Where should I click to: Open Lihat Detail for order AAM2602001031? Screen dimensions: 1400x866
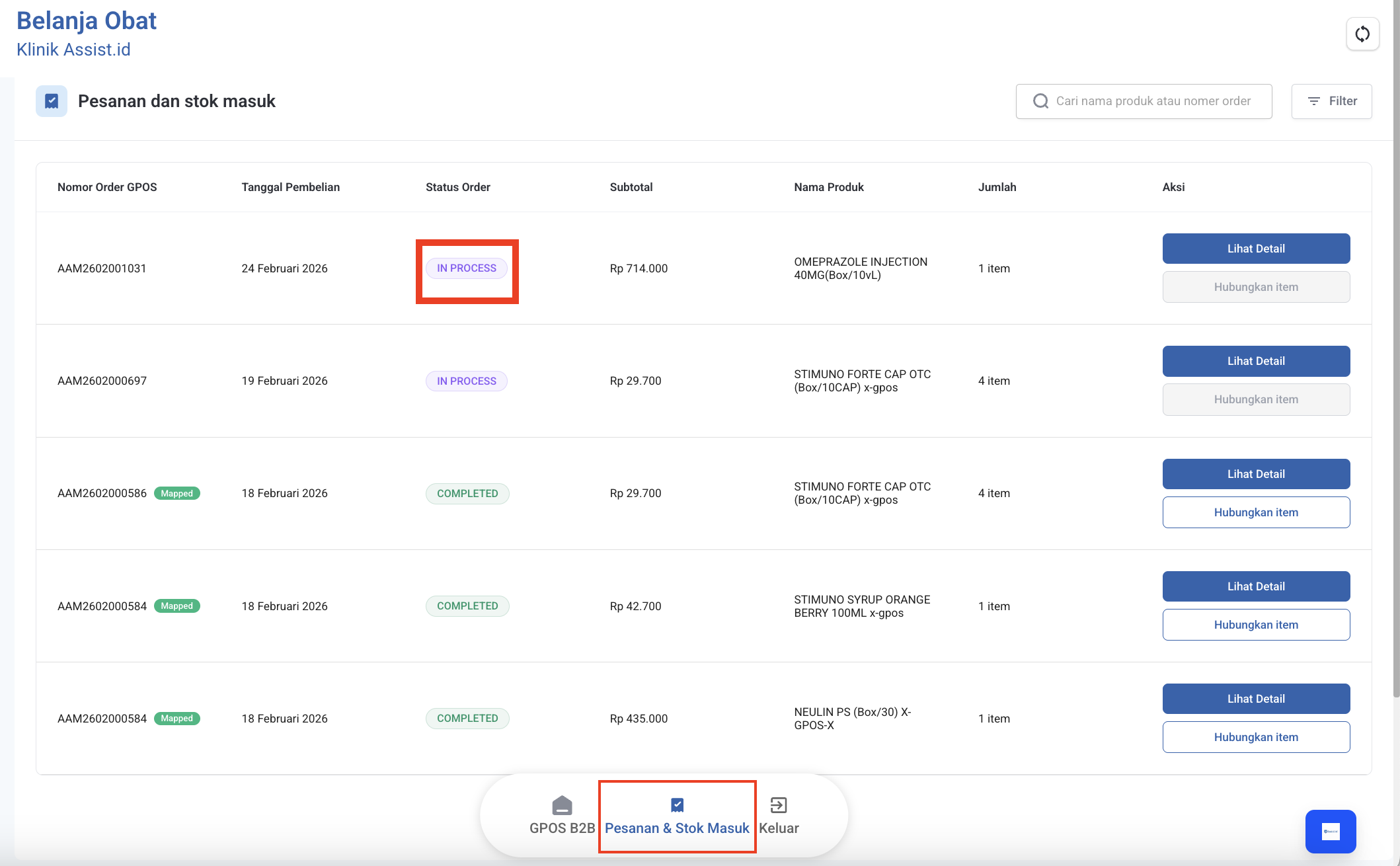(x=1255, y=249)
